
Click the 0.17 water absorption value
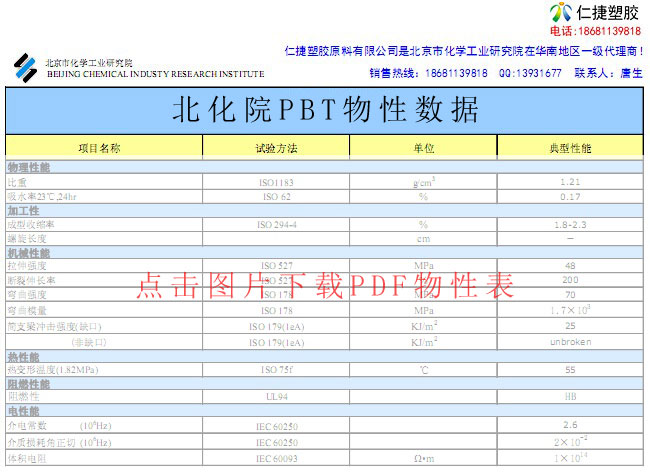click(x=570, y=197)
